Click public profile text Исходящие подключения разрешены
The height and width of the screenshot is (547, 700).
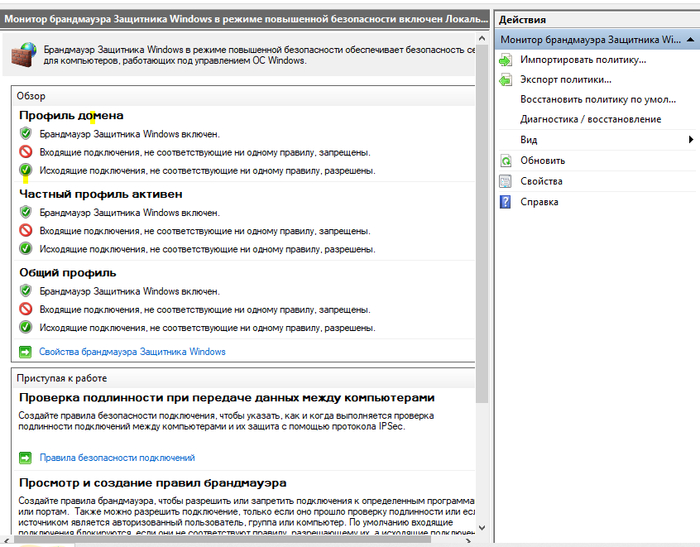tap(207, 328)
